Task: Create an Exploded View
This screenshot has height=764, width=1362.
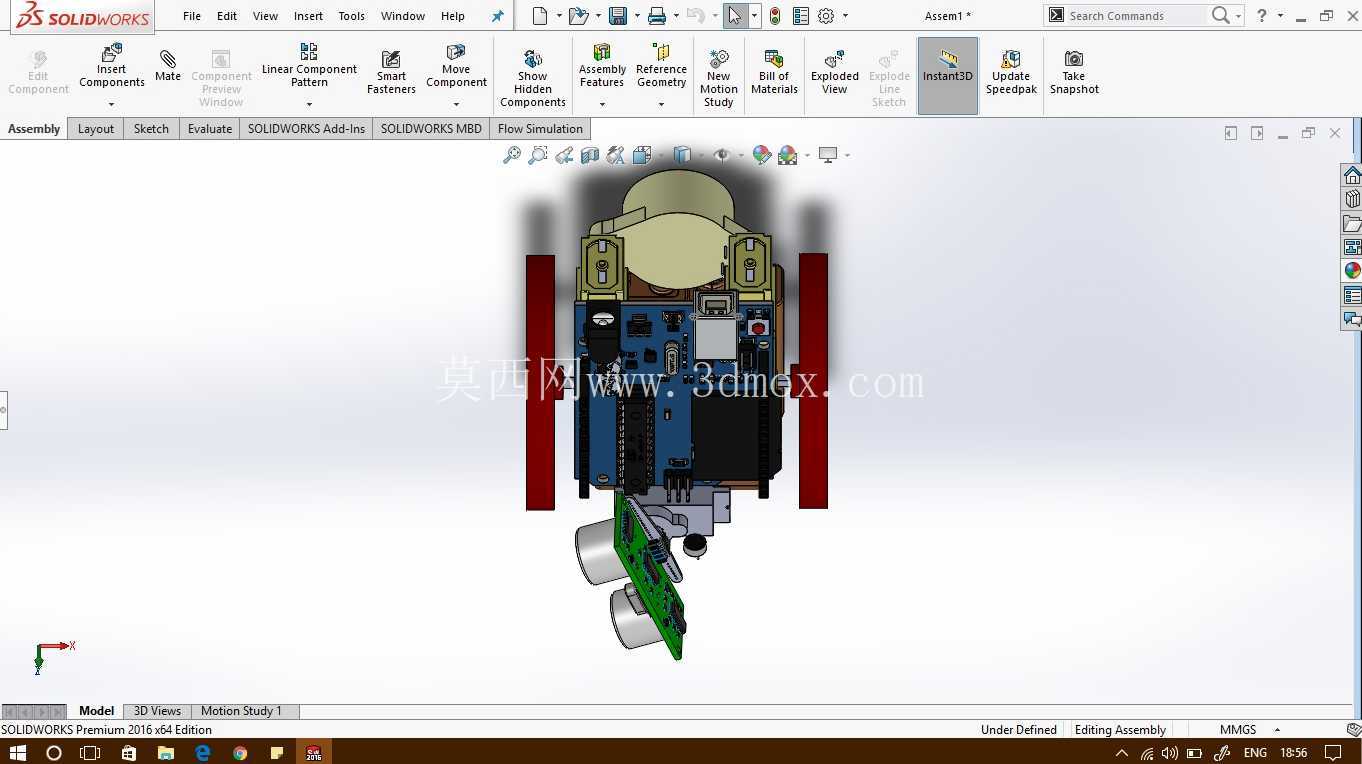Action: tap(835, 72)
